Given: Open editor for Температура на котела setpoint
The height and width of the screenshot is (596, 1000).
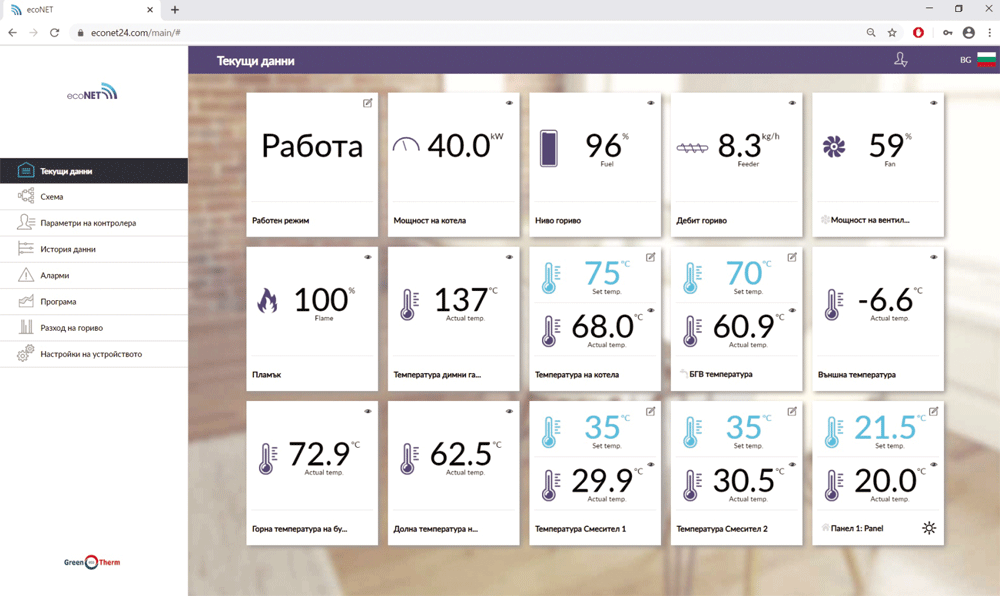Looking at the screenshot, I should tap(651, 256).
